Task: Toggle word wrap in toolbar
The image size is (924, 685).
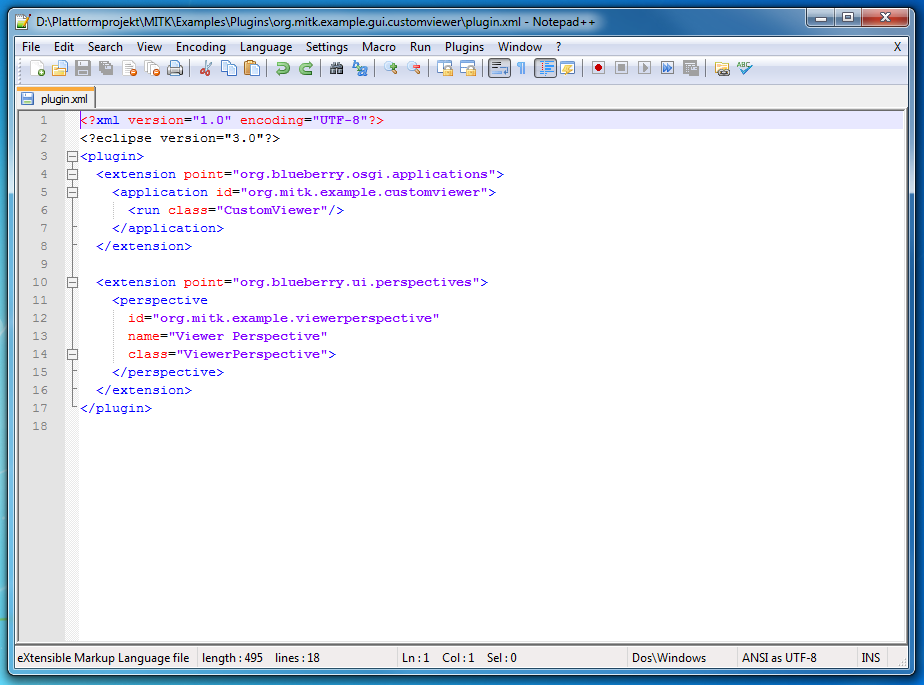Action: click(x=499, y=68)
